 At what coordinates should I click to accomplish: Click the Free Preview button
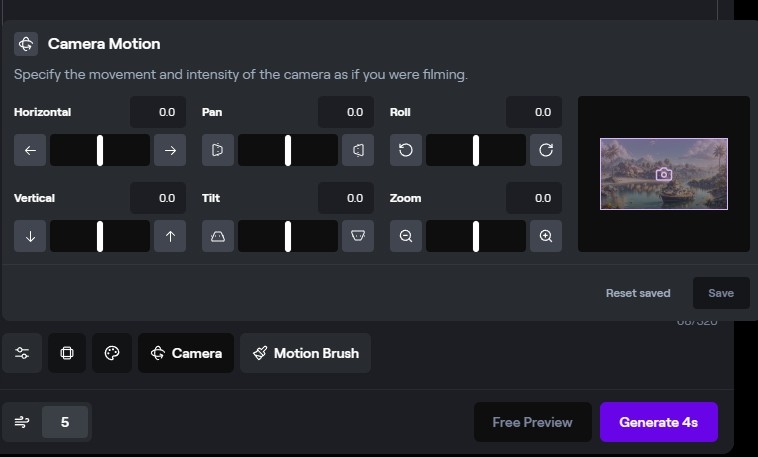(532, 422)
